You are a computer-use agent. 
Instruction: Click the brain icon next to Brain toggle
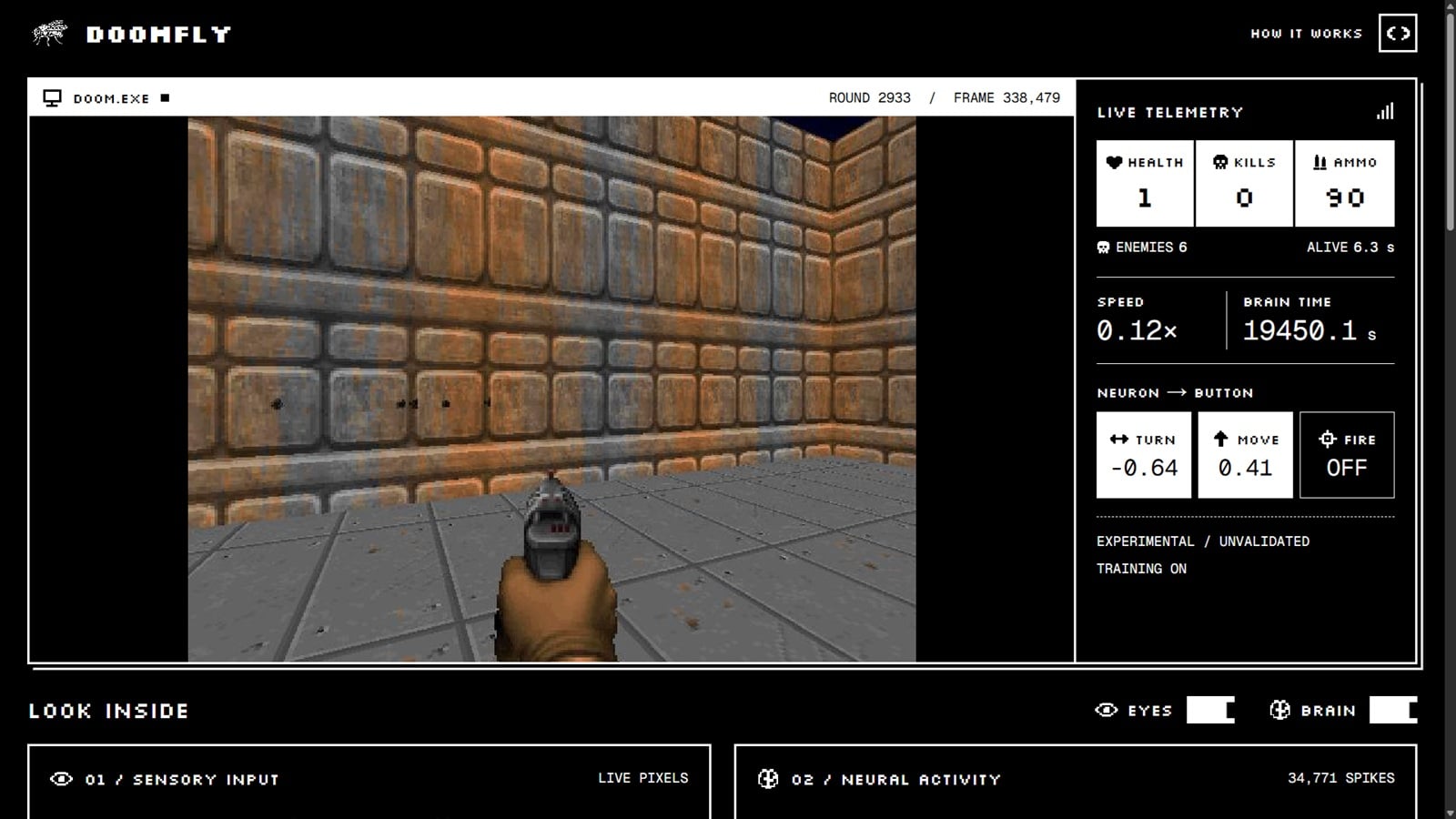click(1279, 710)
